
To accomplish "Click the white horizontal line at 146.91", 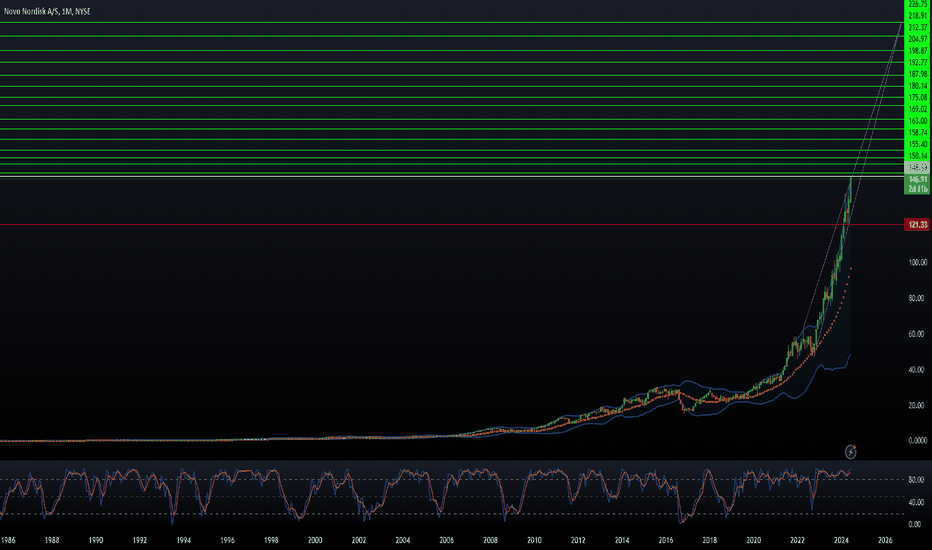I will [452, 177].
